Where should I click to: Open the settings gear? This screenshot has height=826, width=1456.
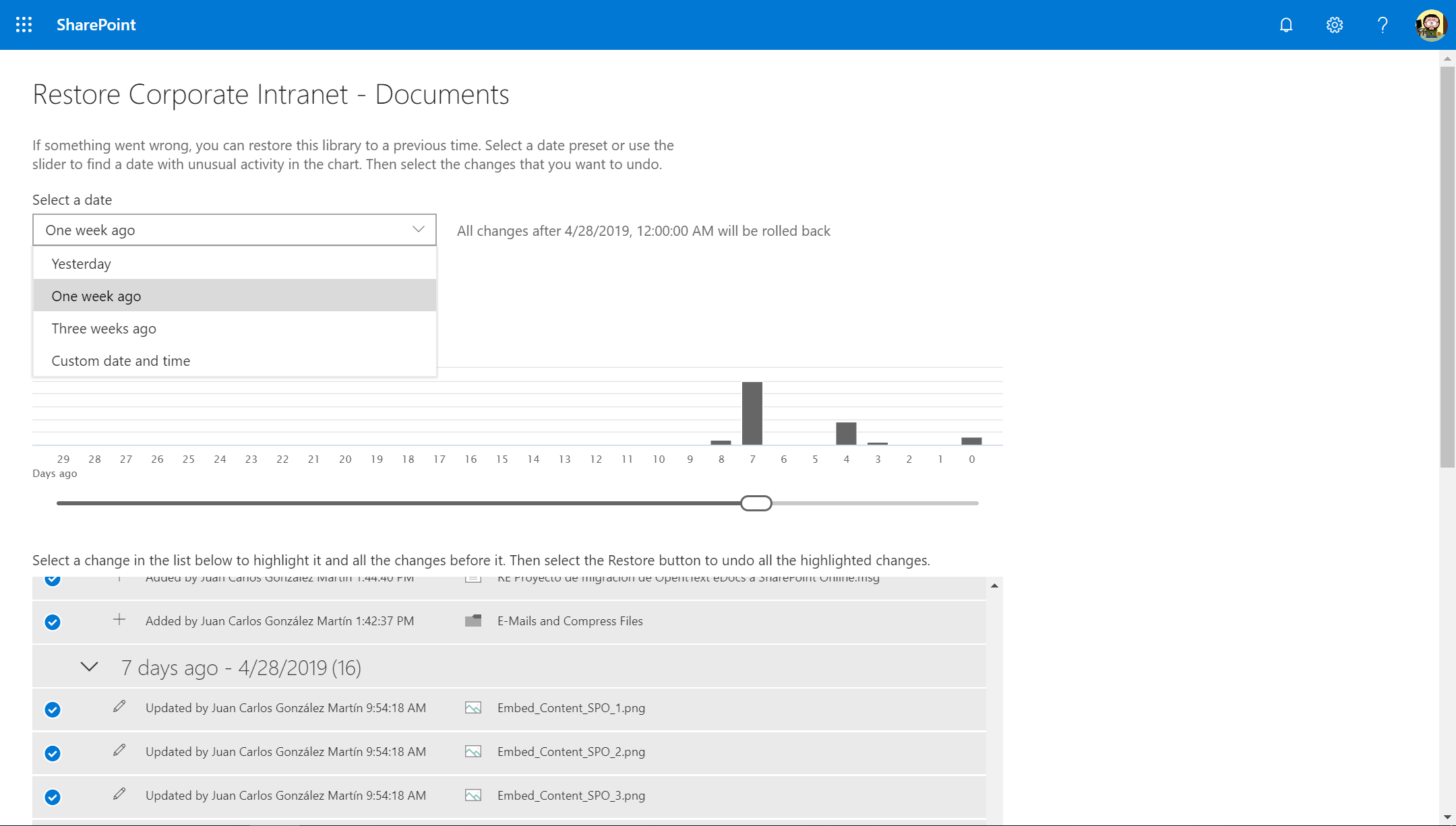point(1335,25)
